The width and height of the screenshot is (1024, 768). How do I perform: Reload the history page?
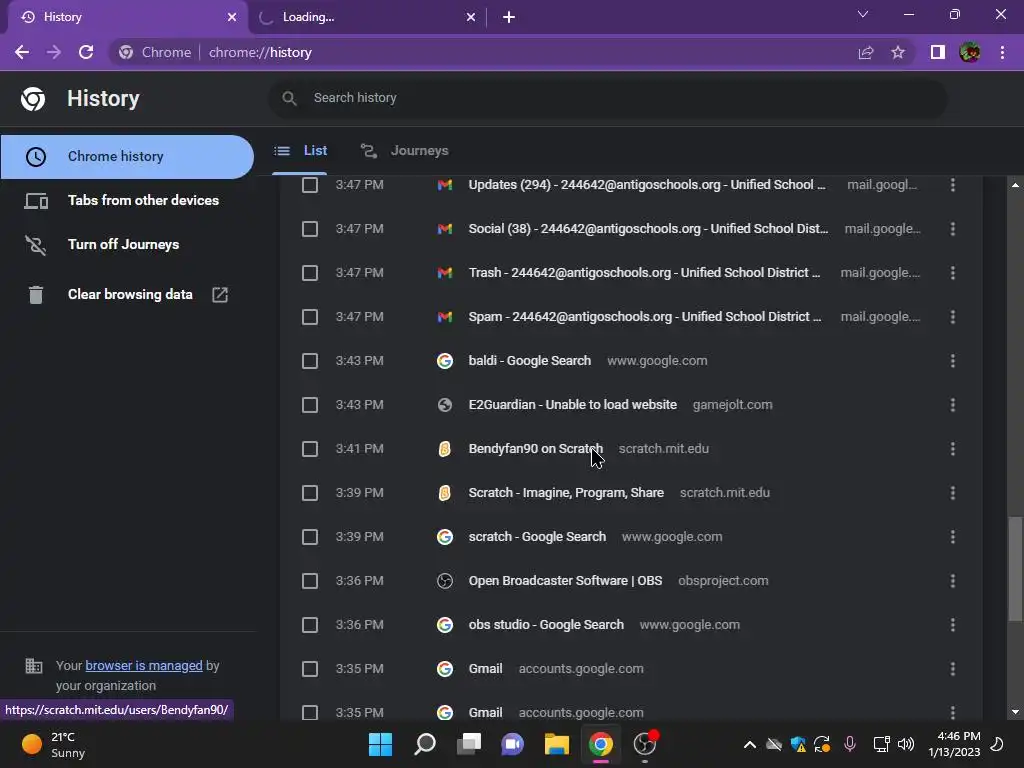click(x=86, y=52)
